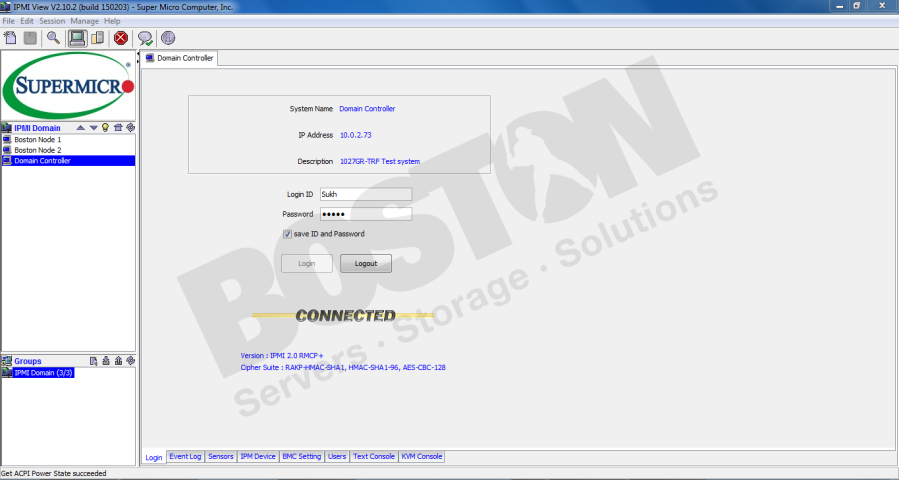Viewport: 899px width, 480px height.
Task: Open the IPMI Device tab
Action: coord(258,456)
